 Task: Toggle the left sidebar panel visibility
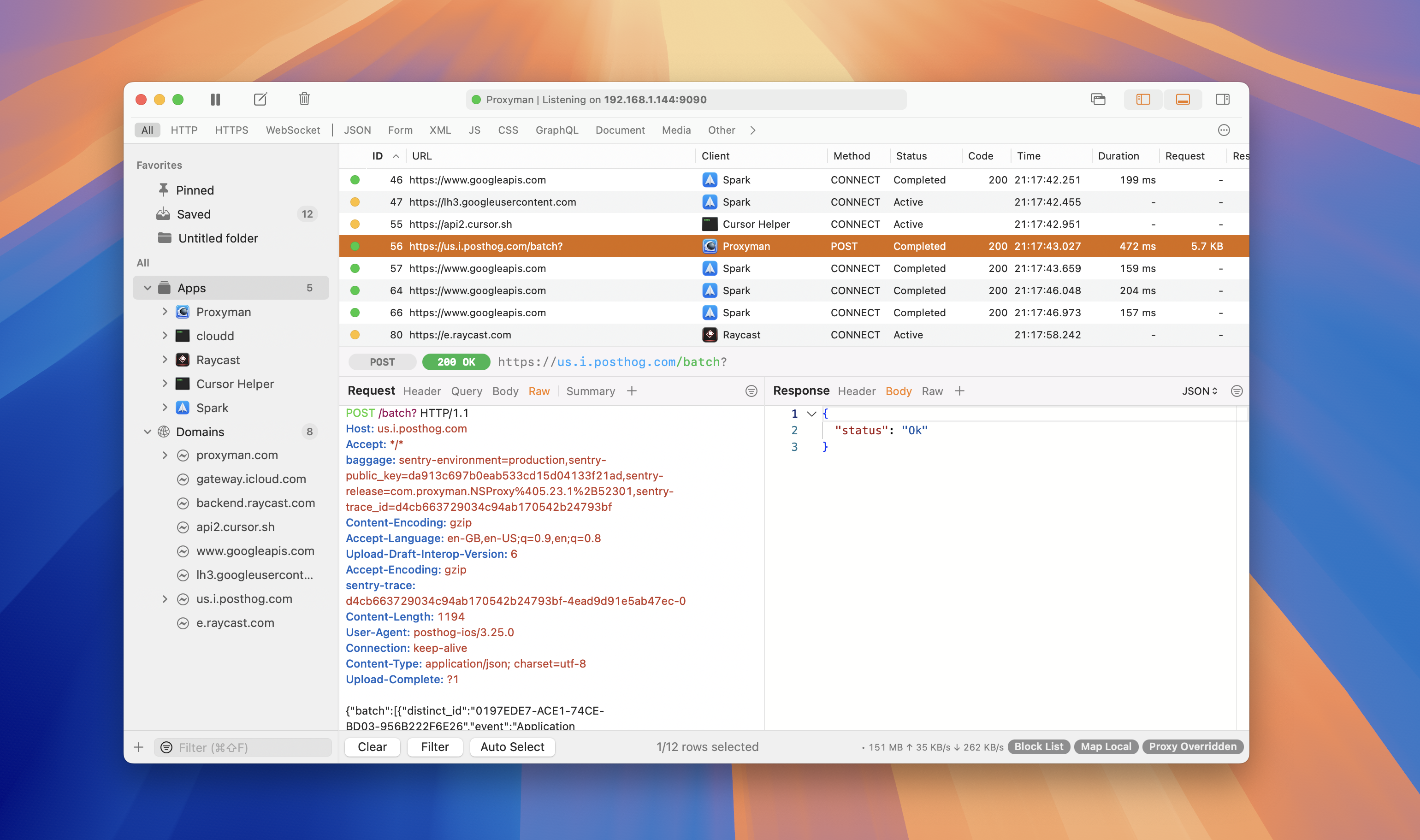point(1142,100)
